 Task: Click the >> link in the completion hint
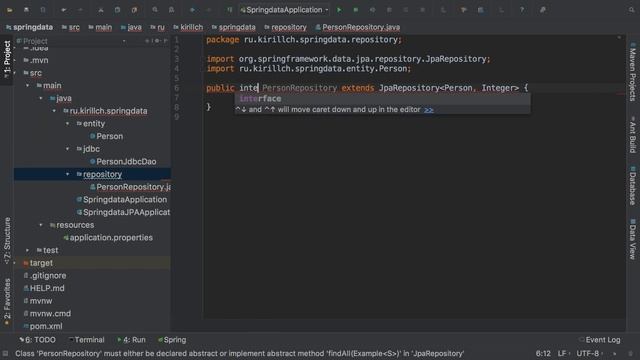coord(429,110)
